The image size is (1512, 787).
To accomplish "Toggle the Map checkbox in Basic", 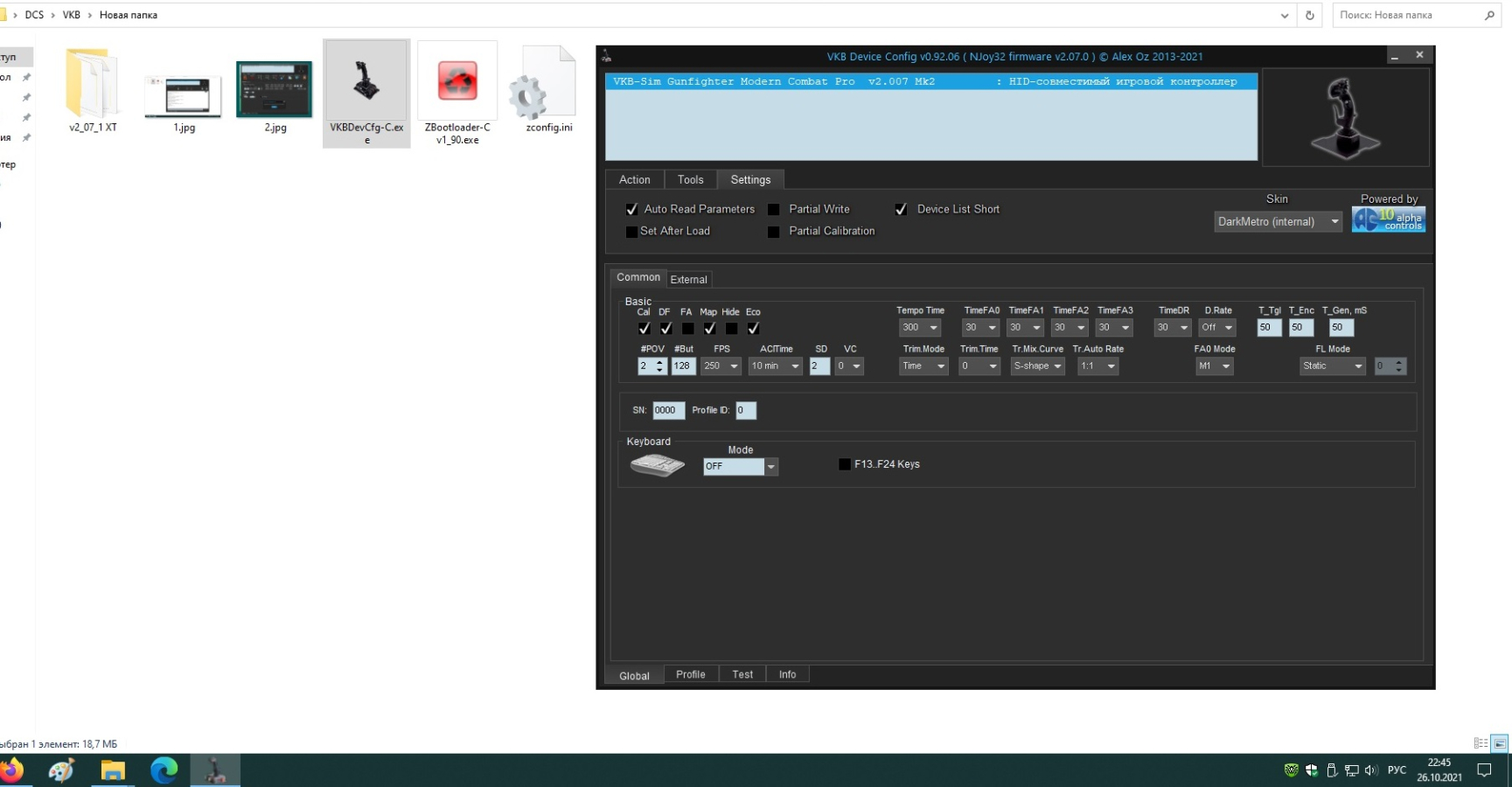I will tap(710, 329).
